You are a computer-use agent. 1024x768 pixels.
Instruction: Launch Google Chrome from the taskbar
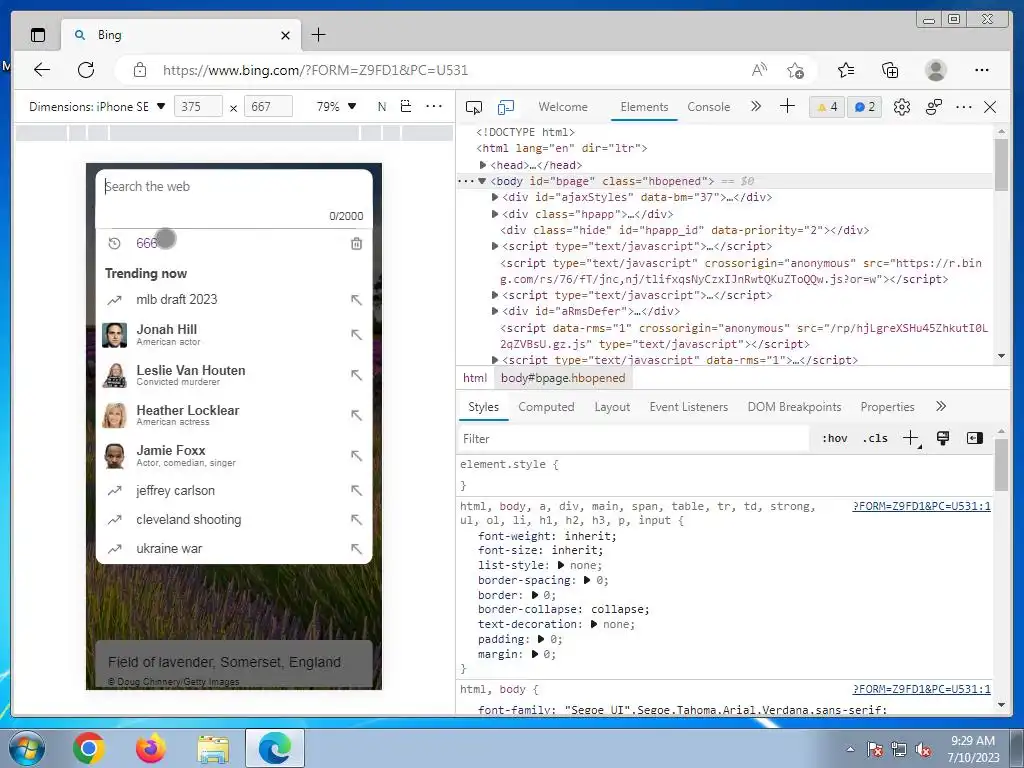coord(89,748)
